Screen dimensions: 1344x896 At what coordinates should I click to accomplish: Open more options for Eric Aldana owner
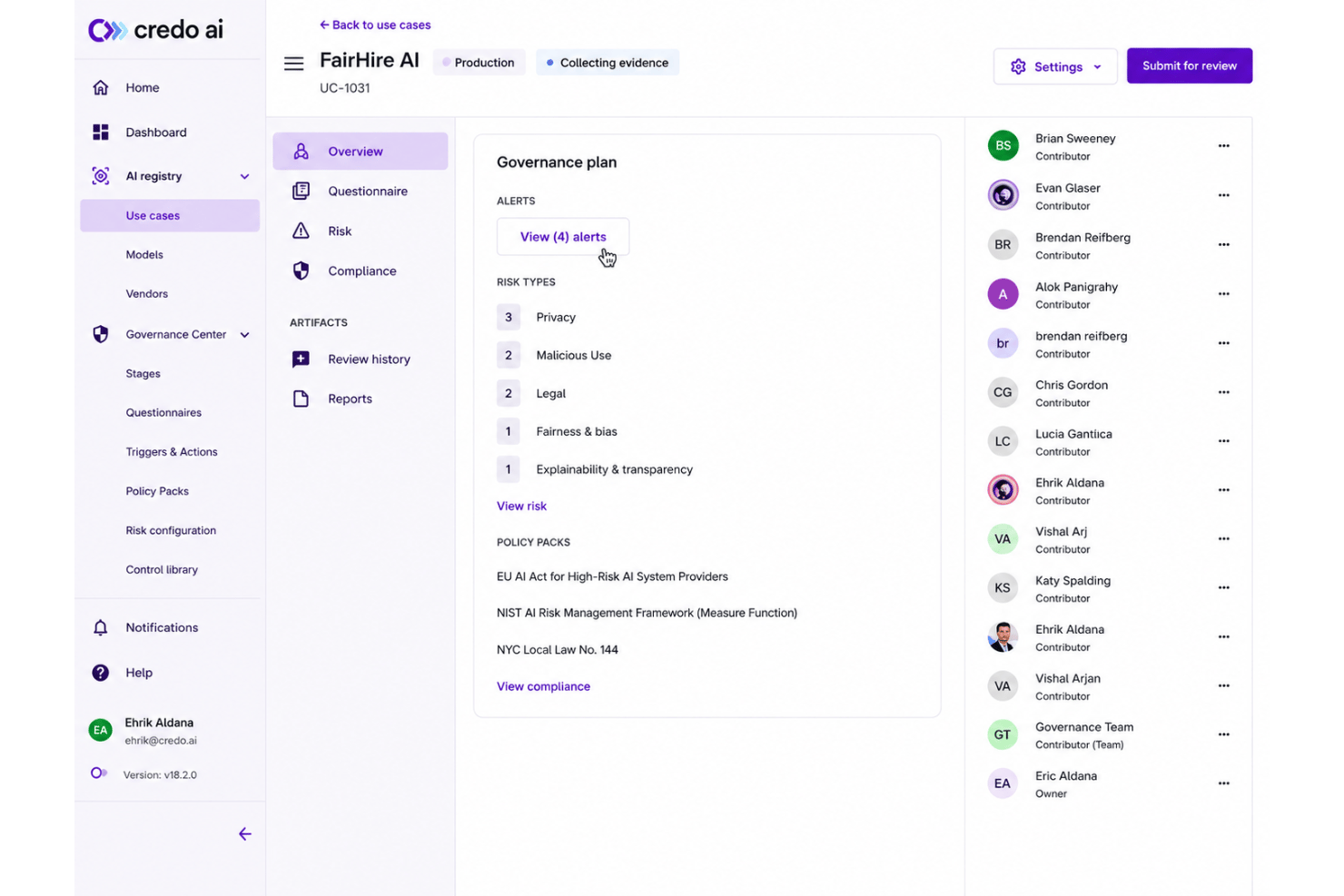1223,783
